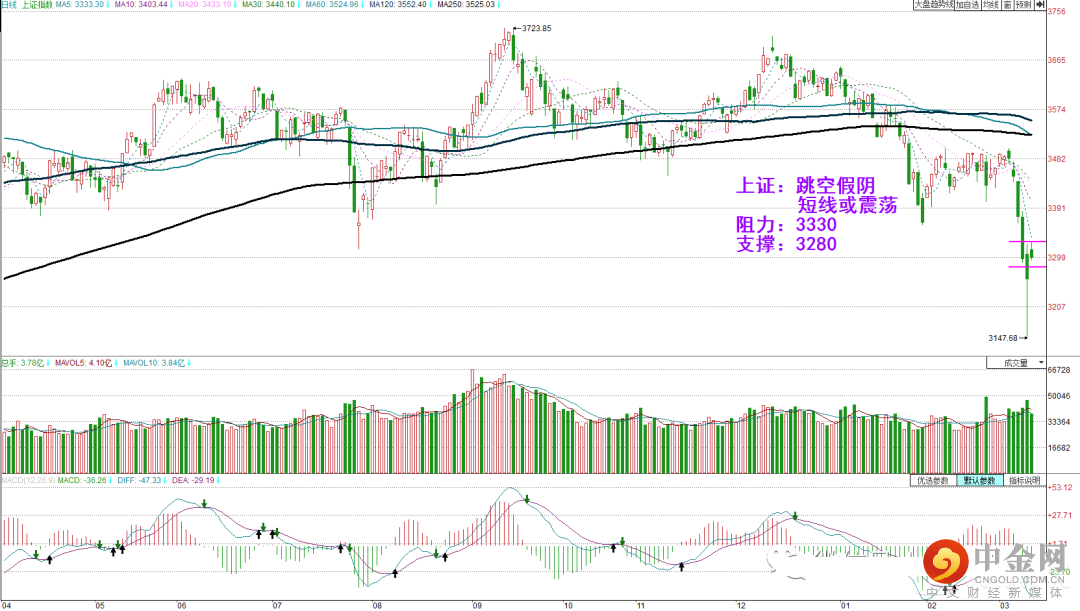Select the 优选参数 tab

point(933,480)
